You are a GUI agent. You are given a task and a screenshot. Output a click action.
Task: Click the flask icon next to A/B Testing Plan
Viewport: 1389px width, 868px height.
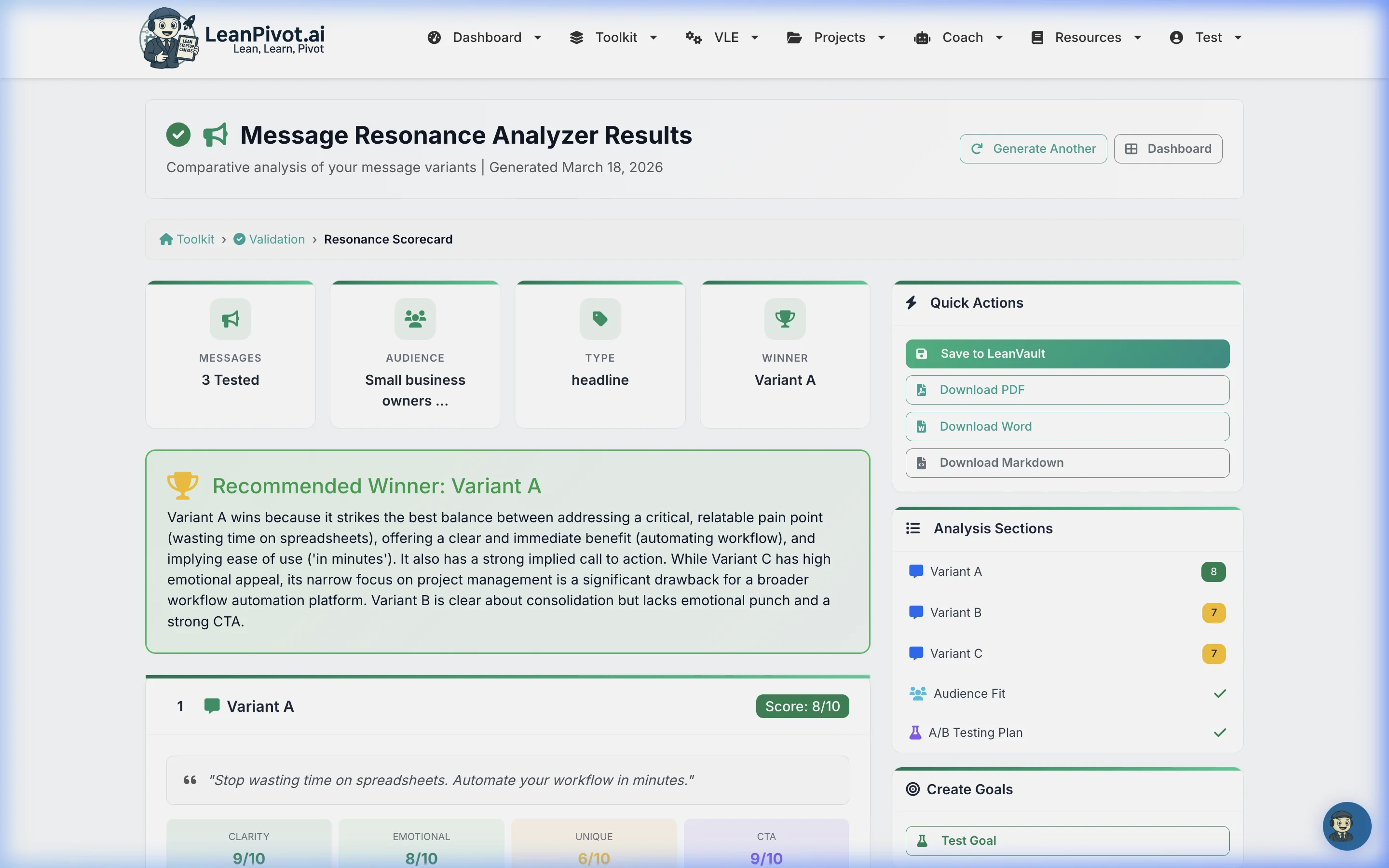(915, 732)
